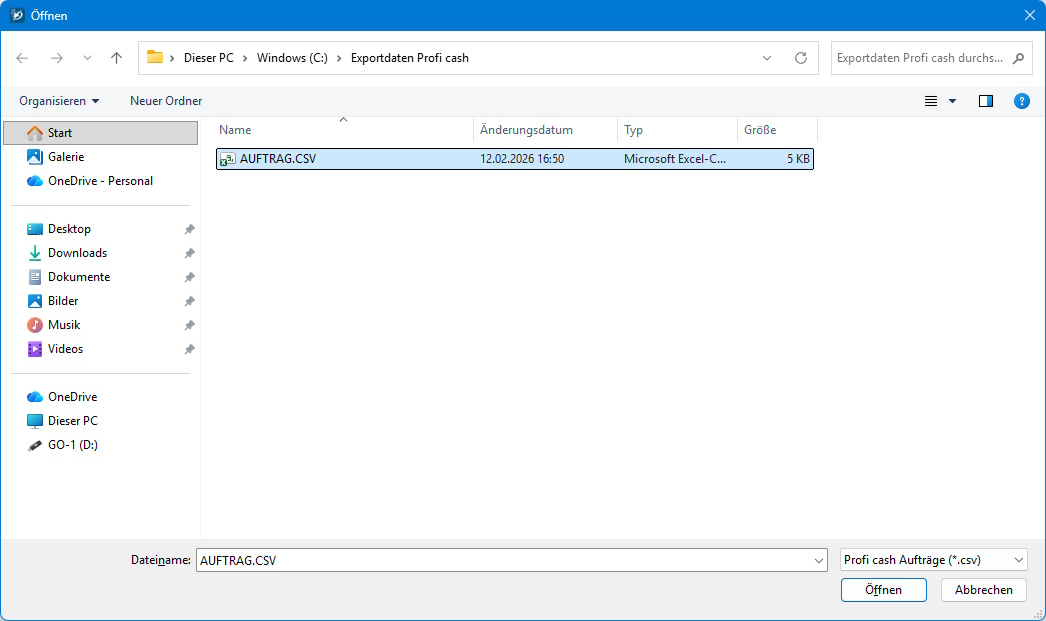Open the Help icon in the toolbar
1046x621 pixels.
point(1021,101)
